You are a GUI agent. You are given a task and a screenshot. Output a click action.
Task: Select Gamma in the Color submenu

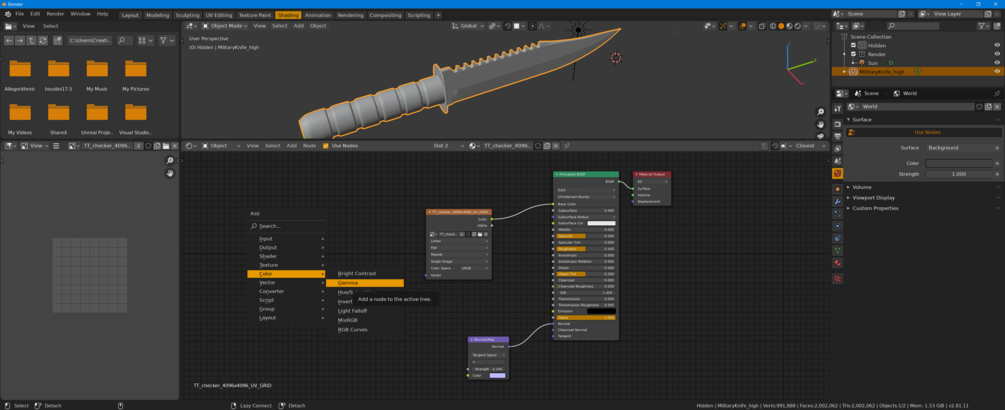point(365,283)
